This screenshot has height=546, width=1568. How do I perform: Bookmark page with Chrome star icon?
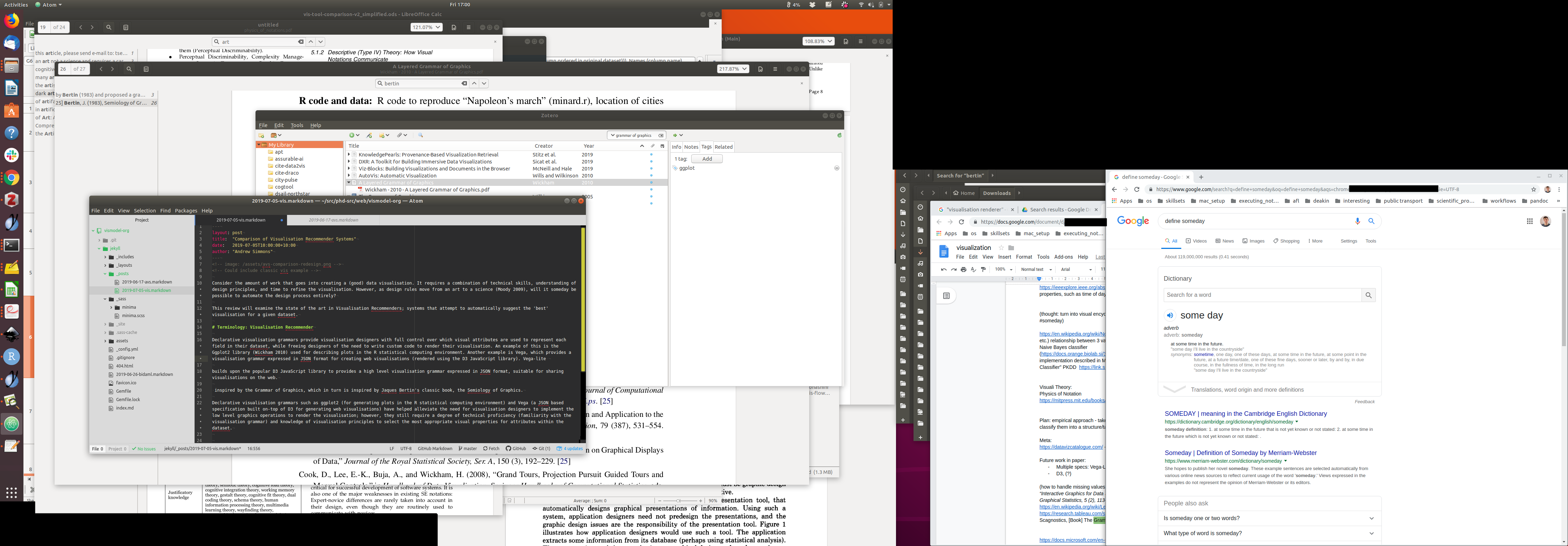coord(1534,189)
